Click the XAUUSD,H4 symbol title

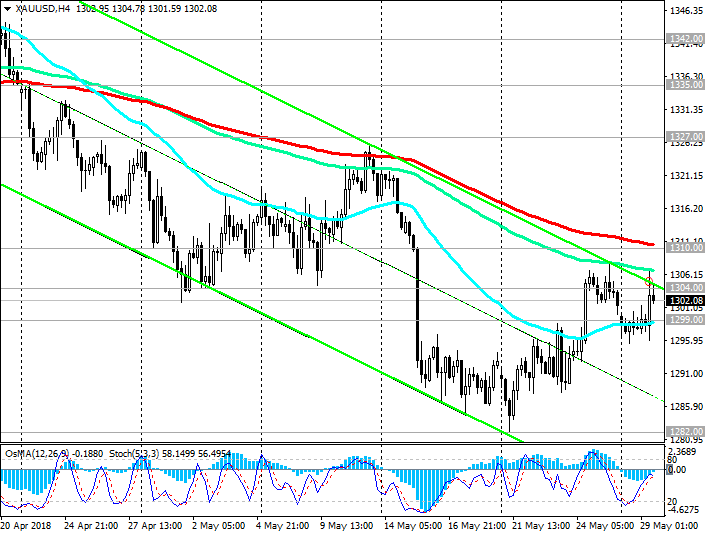[40, 8]
